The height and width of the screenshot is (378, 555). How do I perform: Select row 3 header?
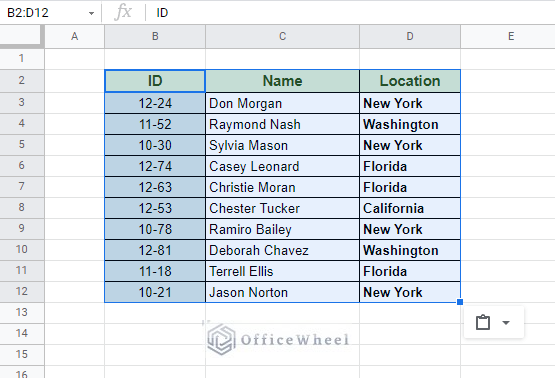pos(22,103)
